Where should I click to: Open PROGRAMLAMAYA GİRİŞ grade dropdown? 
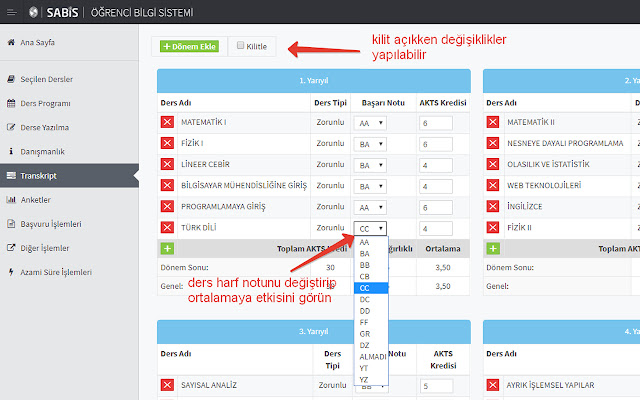coord(370,208)
